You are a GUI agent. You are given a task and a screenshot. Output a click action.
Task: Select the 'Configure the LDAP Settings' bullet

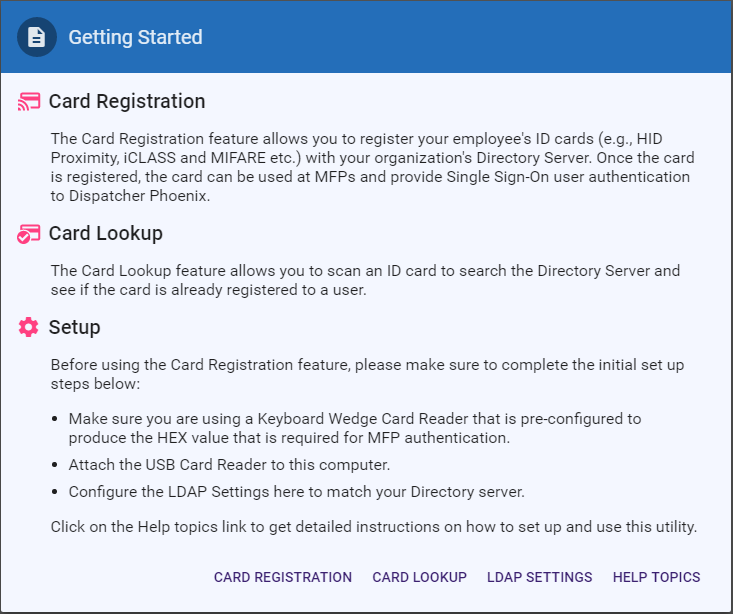point(296,492)
